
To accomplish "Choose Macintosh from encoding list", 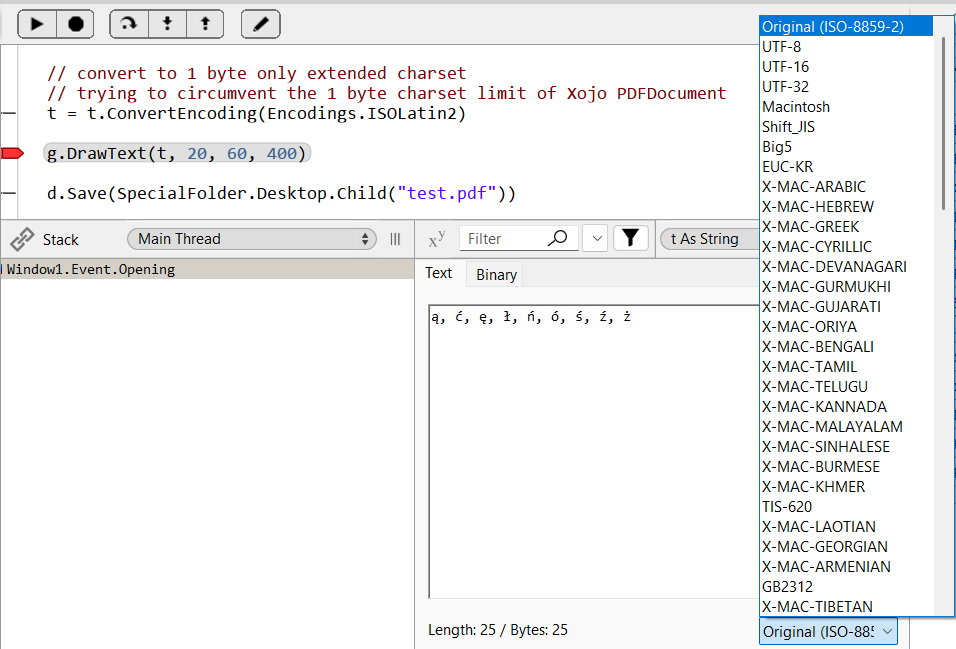I will point(846,107).
